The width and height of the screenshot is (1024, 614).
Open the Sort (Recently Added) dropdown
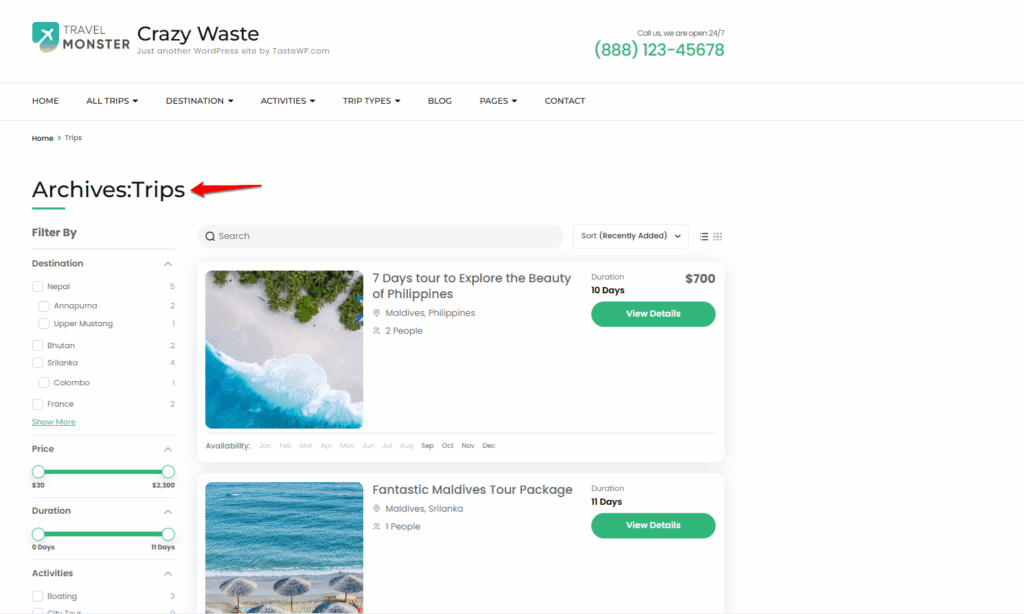tap(630, 236)
